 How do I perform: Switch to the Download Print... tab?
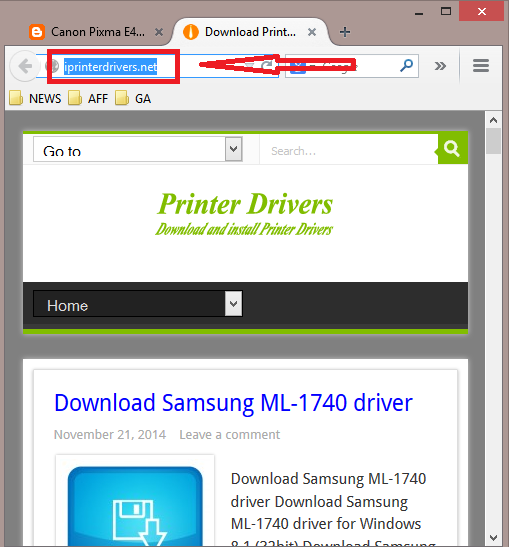[x=250, y=32]
